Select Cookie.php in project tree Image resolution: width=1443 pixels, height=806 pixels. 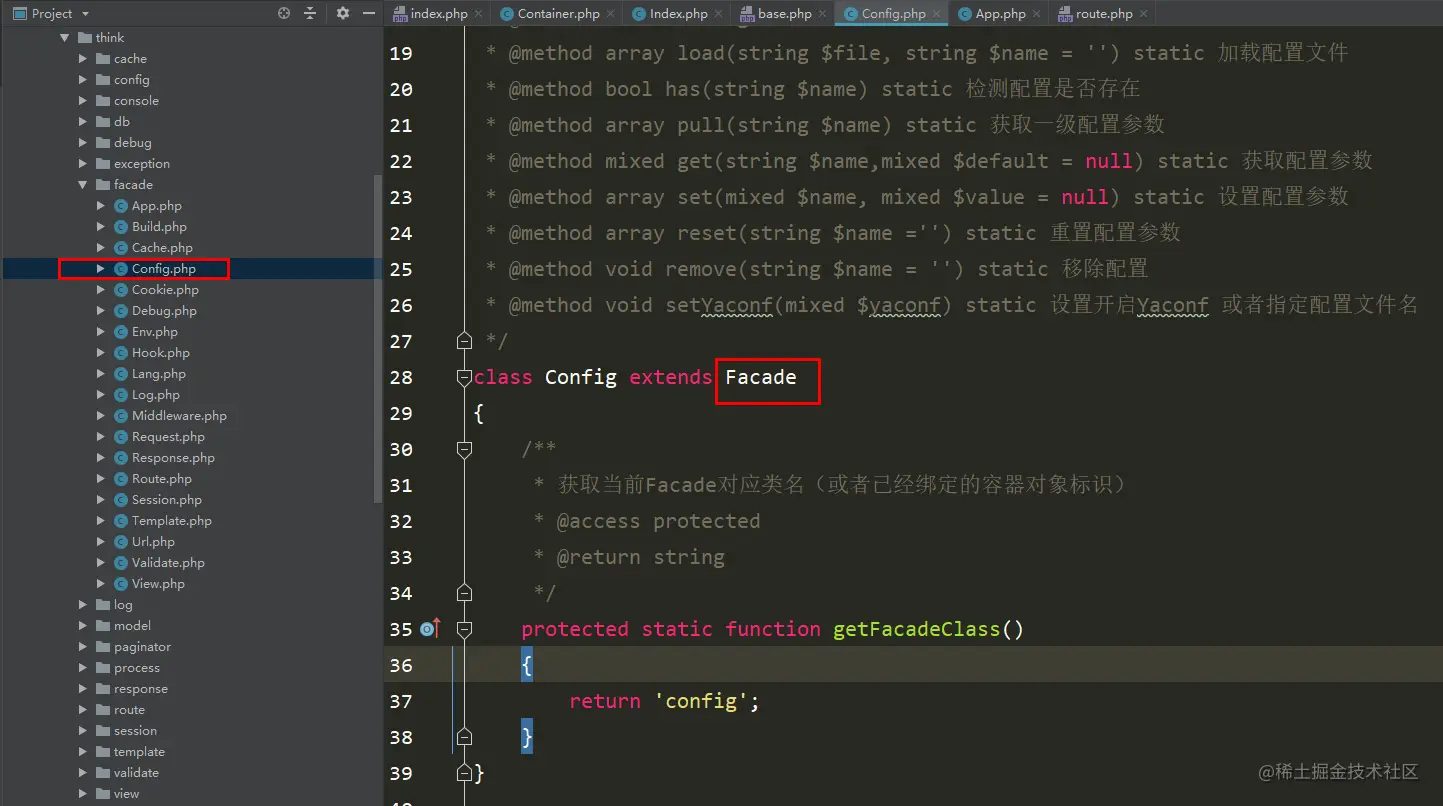point(165,290)
